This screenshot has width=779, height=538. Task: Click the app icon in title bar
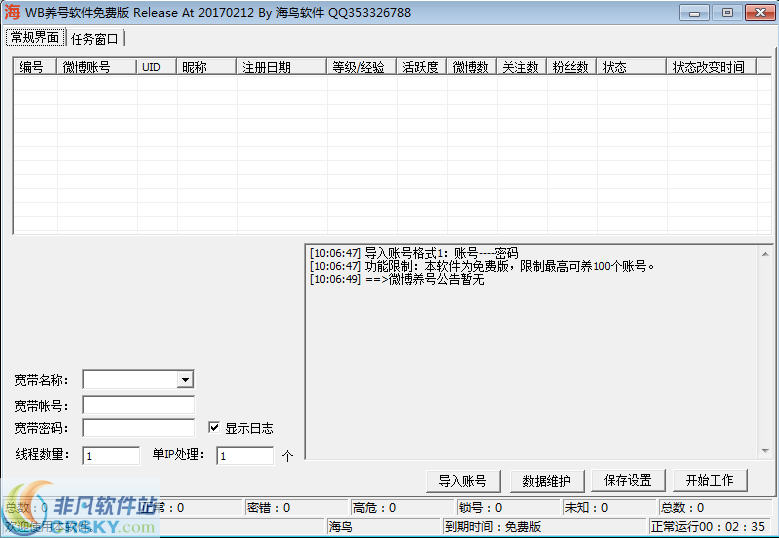click(12, 12)
